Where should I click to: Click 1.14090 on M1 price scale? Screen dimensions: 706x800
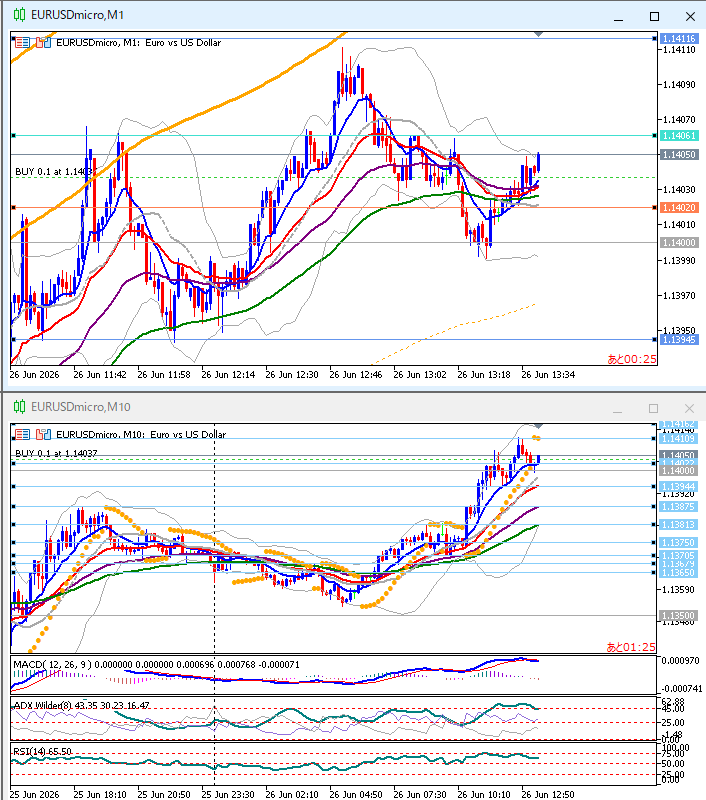679,84
